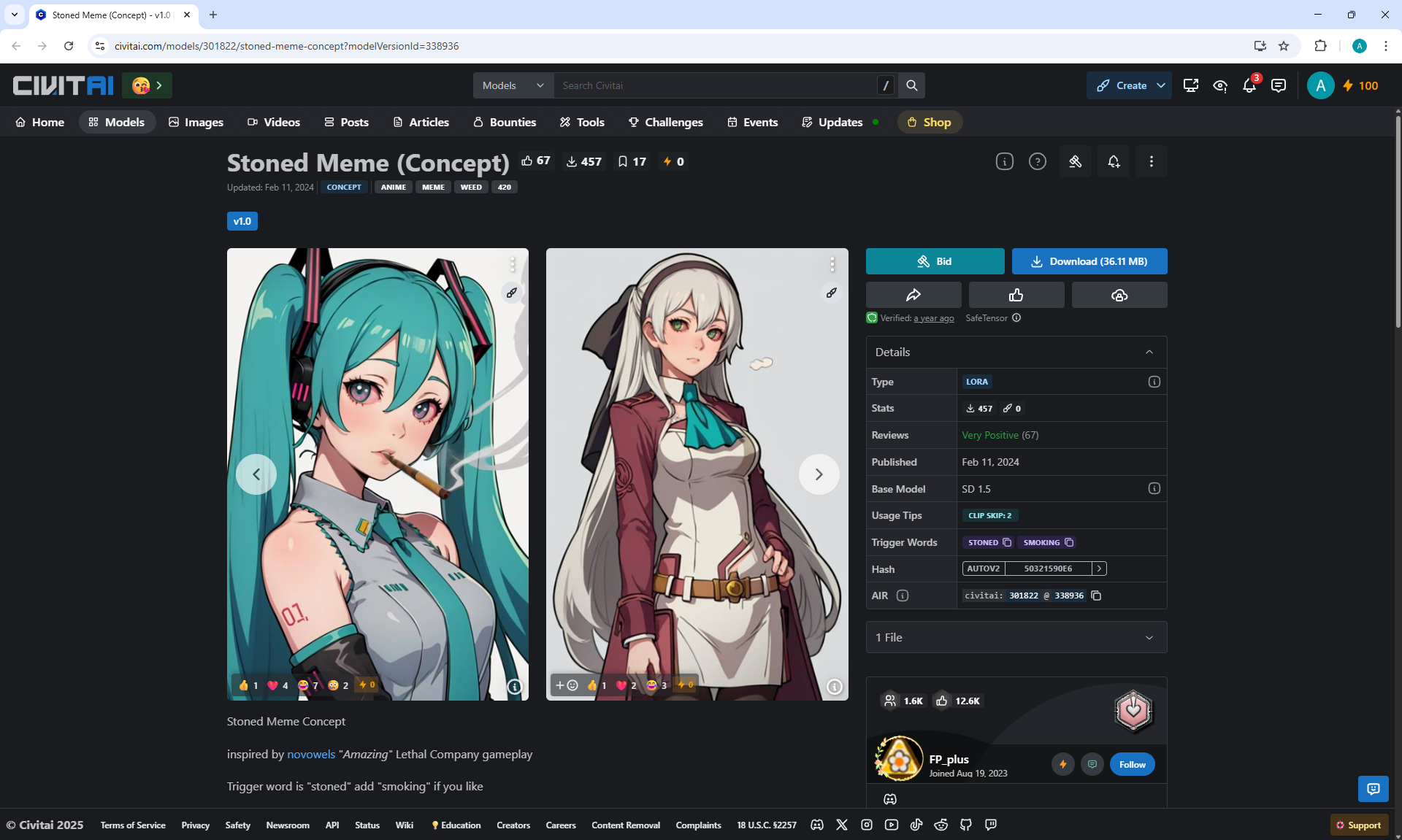Toggle notify bell-plus button for model
The width and height of the screenshot is (1402, 840).
[x=1113, y=161]
